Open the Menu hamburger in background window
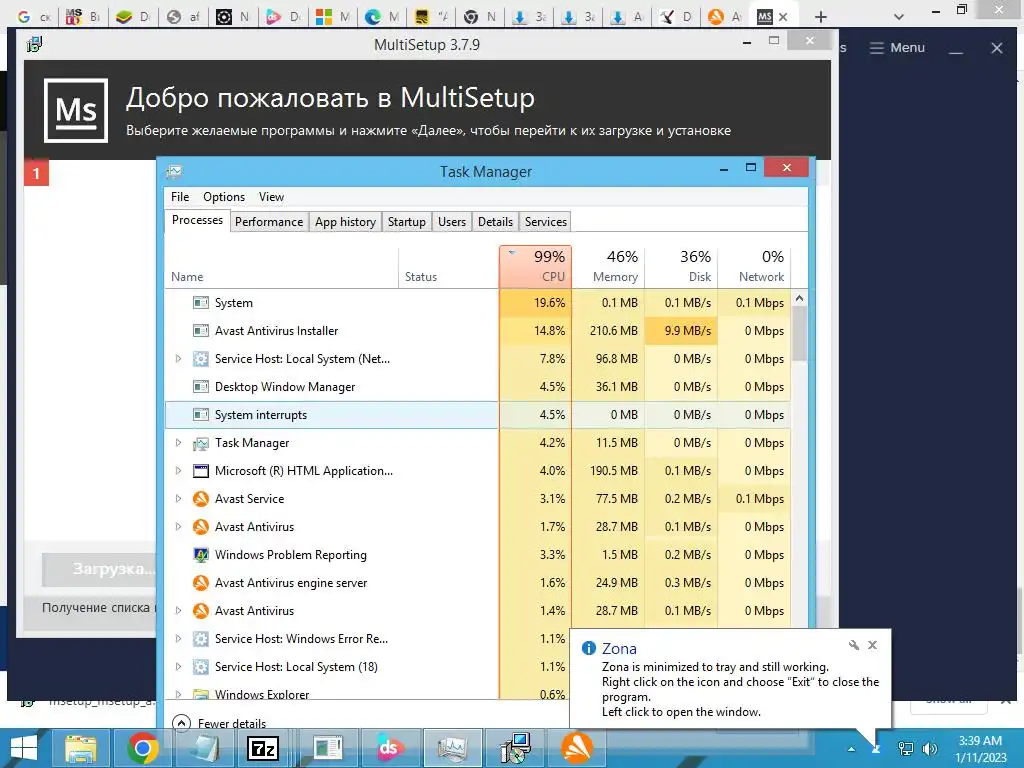The image size is (1024, 768). [x=897, y=48]
